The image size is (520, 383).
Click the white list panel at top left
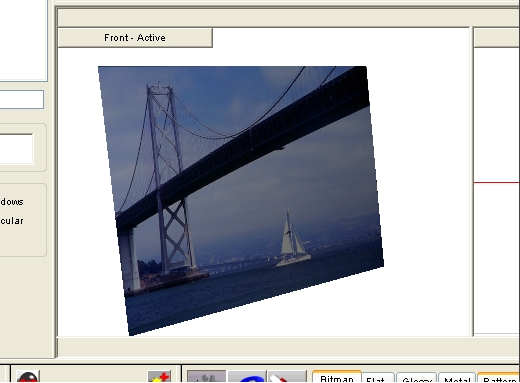coord(23,40)
